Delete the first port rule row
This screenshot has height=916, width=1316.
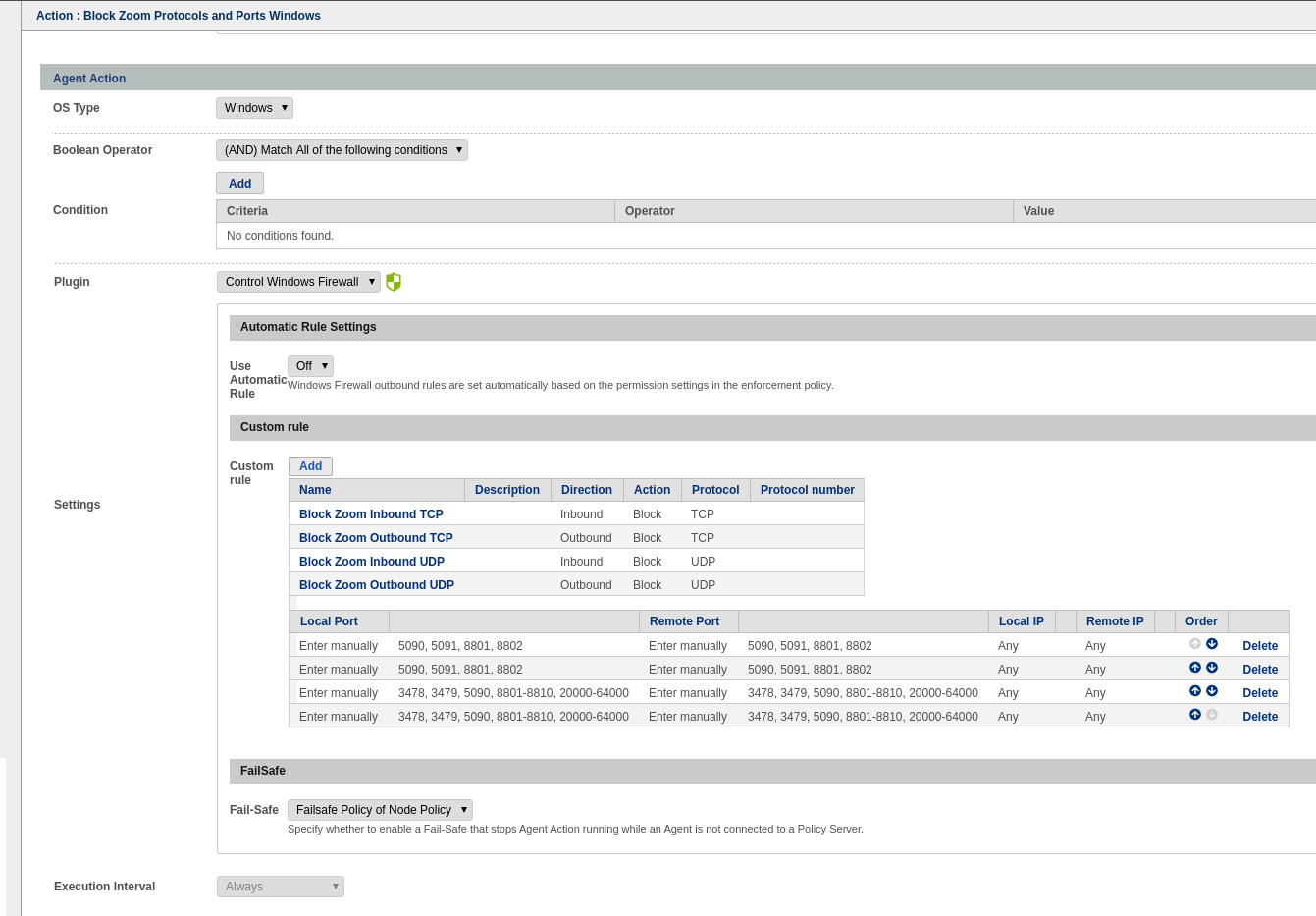click(1260, 646)
